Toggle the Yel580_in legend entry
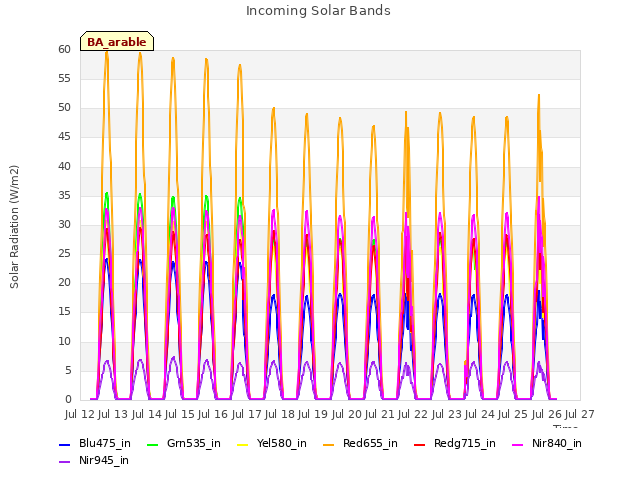Viewport: 640px width, 480px height. pos(272,444)
